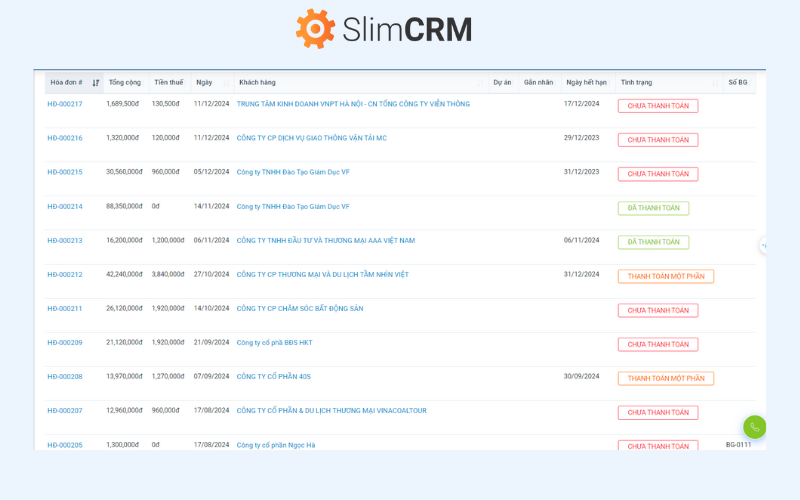Viewport: 800px width, 500px height.
Task: Click ĐÃ THANH TOÁN status of HĐ-000214
Action: (x=653, y=208)
